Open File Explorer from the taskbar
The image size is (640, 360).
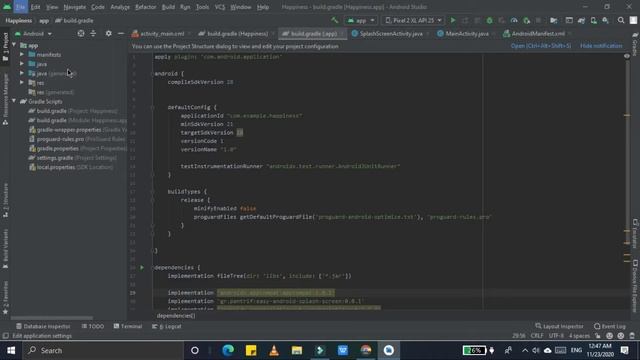(297, 350)
